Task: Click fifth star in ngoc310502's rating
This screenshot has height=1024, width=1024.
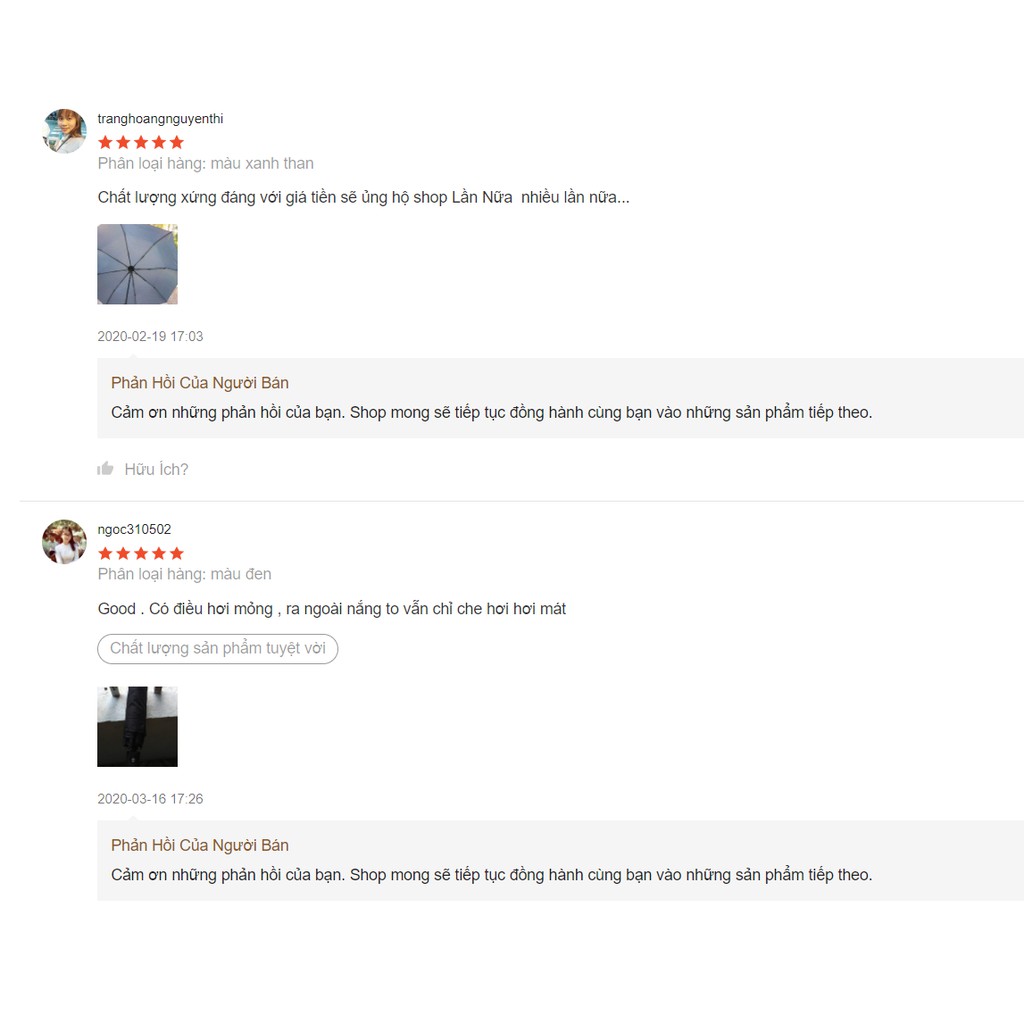Action: pyautogui.click(x=177, y=553)
